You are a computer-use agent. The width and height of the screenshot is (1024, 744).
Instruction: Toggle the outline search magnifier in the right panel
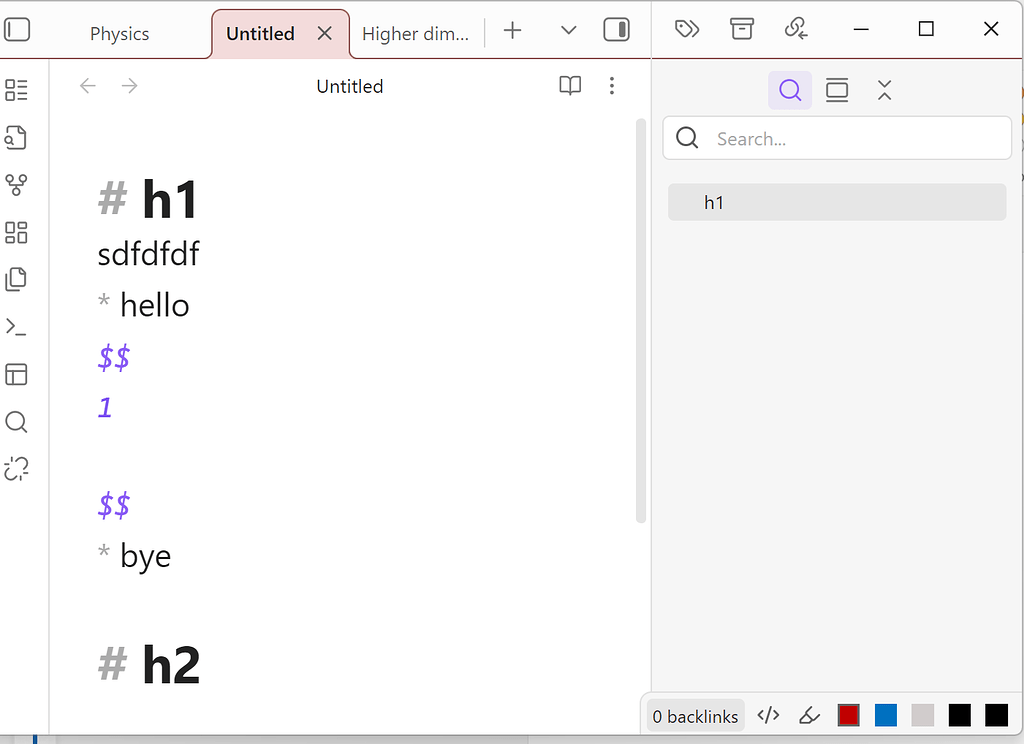(x=790, y=90)
